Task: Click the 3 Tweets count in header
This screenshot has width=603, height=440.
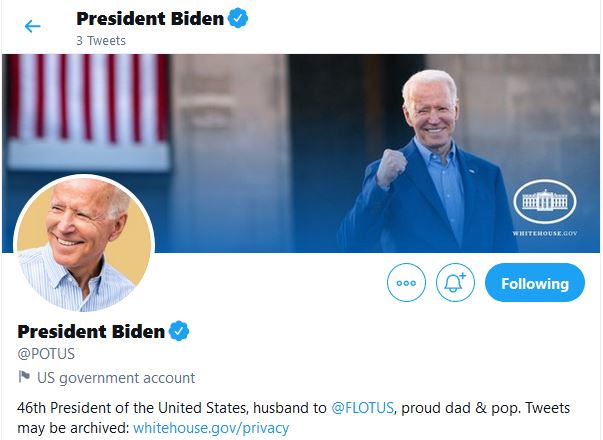Action: 100,40
